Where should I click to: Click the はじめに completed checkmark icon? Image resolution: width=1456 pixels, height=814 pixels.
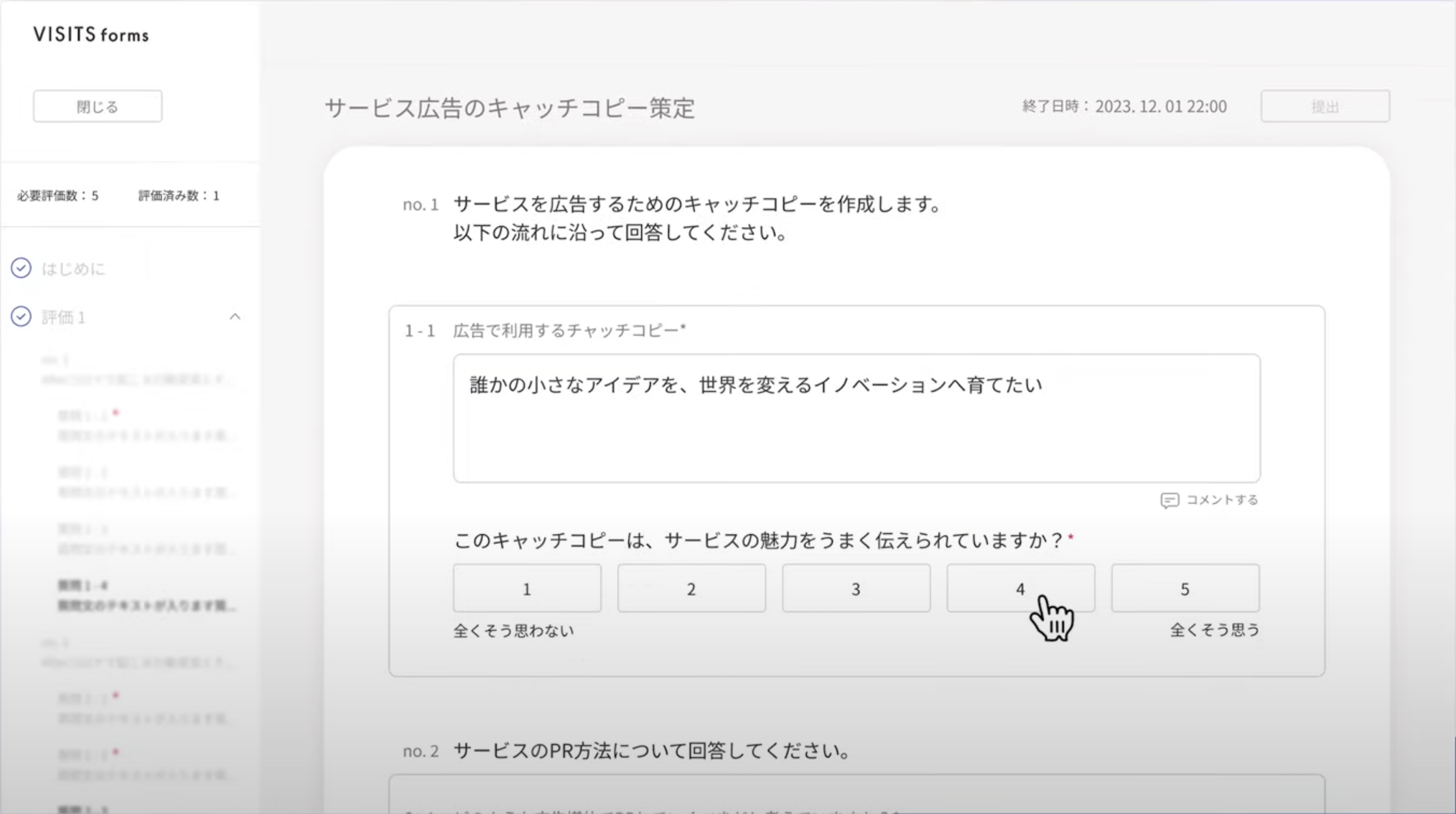pyautogui.click(x=21, y=268)
